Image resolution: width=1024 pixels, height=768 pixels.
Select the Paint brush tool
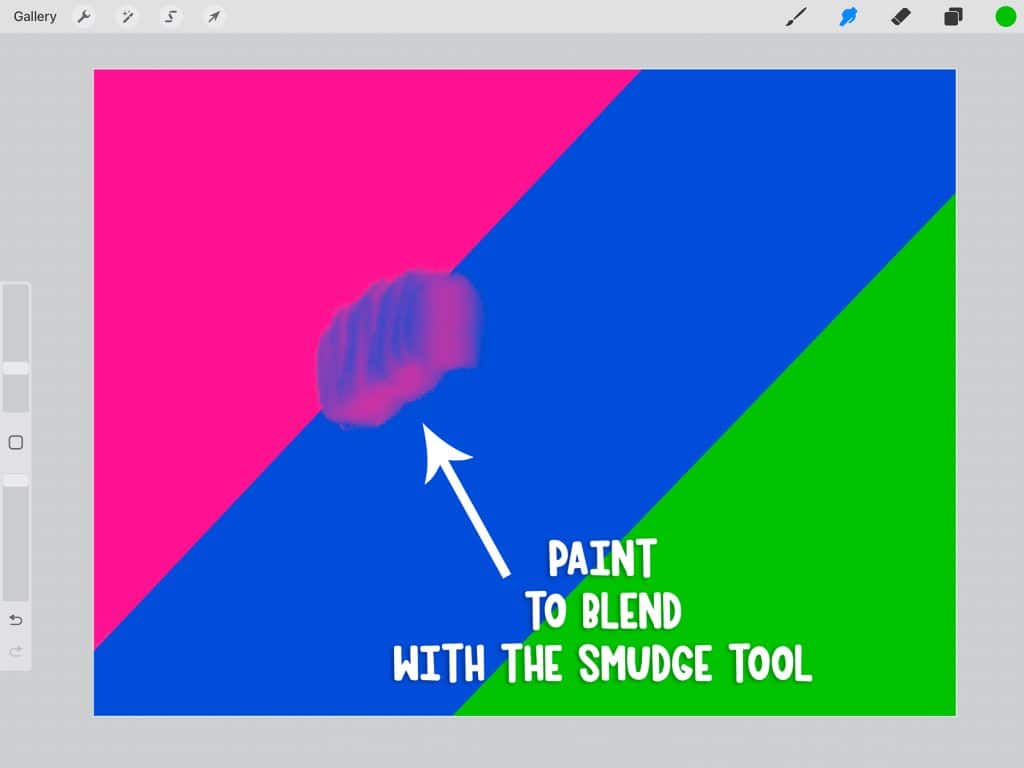pos(796,16)
